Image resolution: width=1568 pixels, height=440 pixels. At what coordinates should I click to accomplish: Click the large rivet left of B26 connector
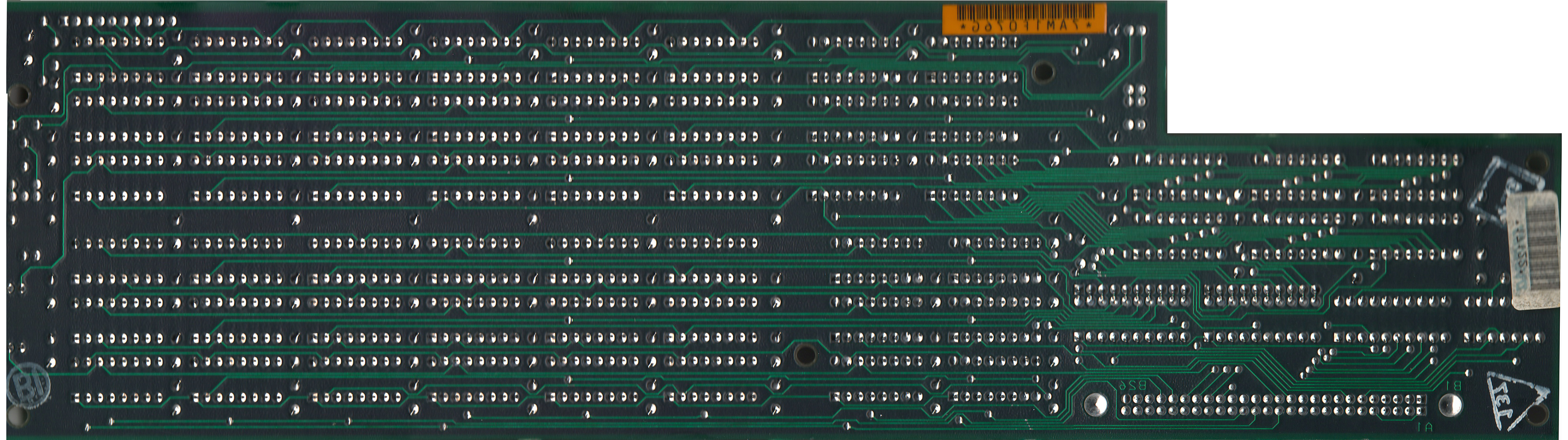(1096, 404)
